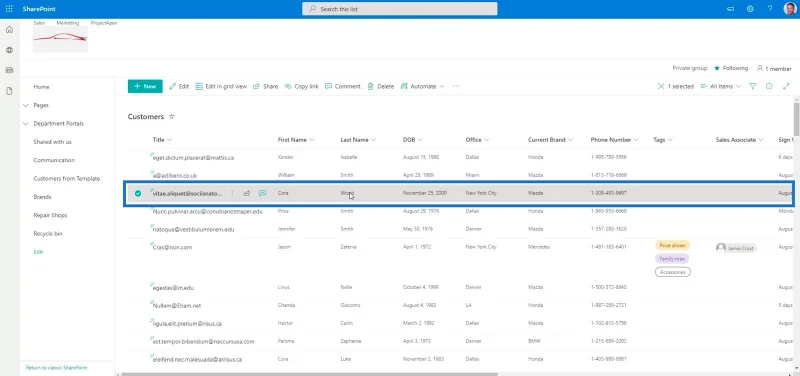Toggle the Following star
Screen dimensions: 800x376
point(717,68)
